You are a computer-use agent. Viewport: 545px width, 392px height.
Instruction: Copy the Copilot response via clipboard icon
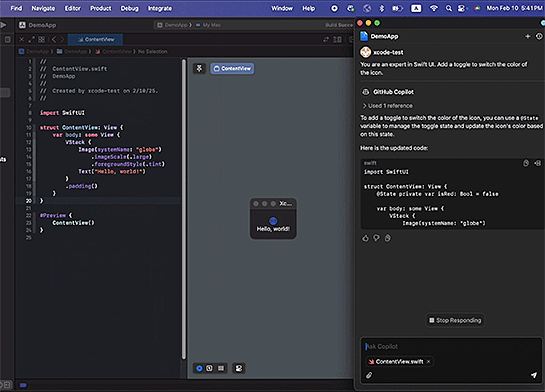pyautogui.click(x=388, y=238)
